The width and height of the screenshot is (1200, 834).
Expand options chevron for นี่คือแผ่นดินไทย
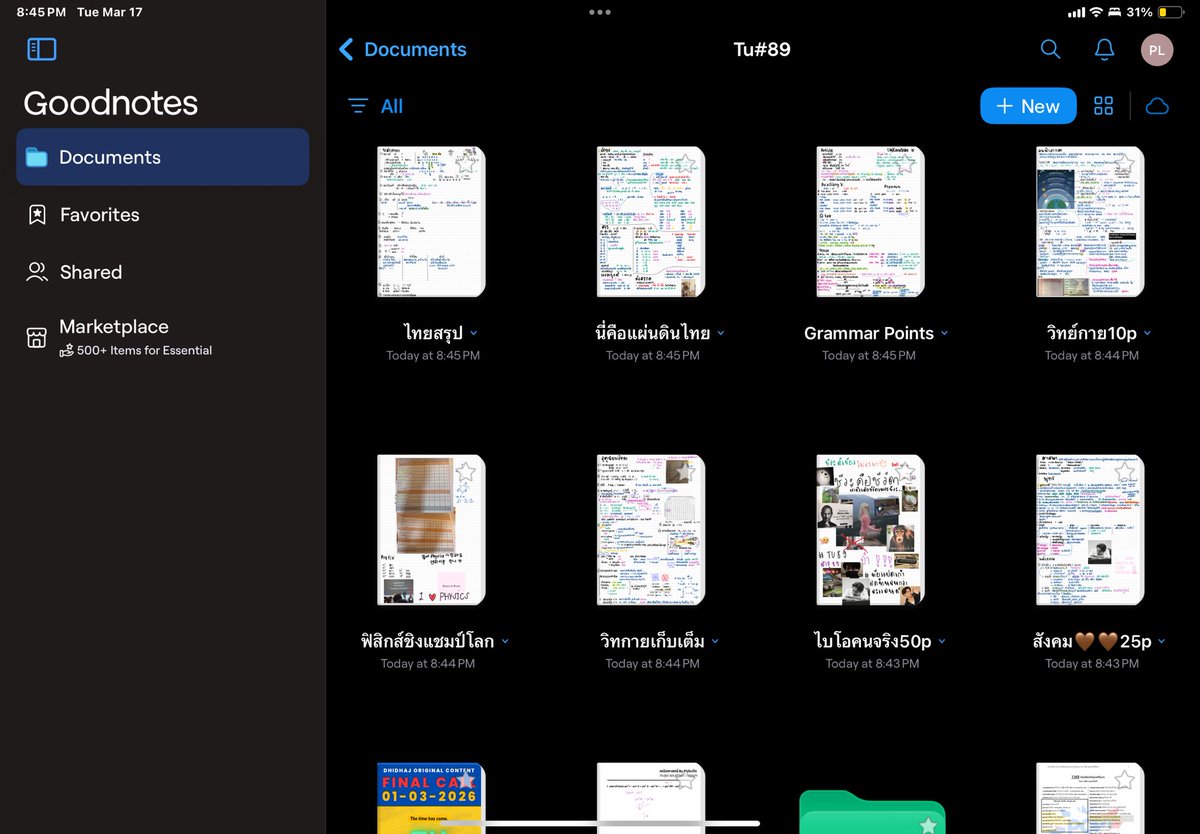[721, 333]
